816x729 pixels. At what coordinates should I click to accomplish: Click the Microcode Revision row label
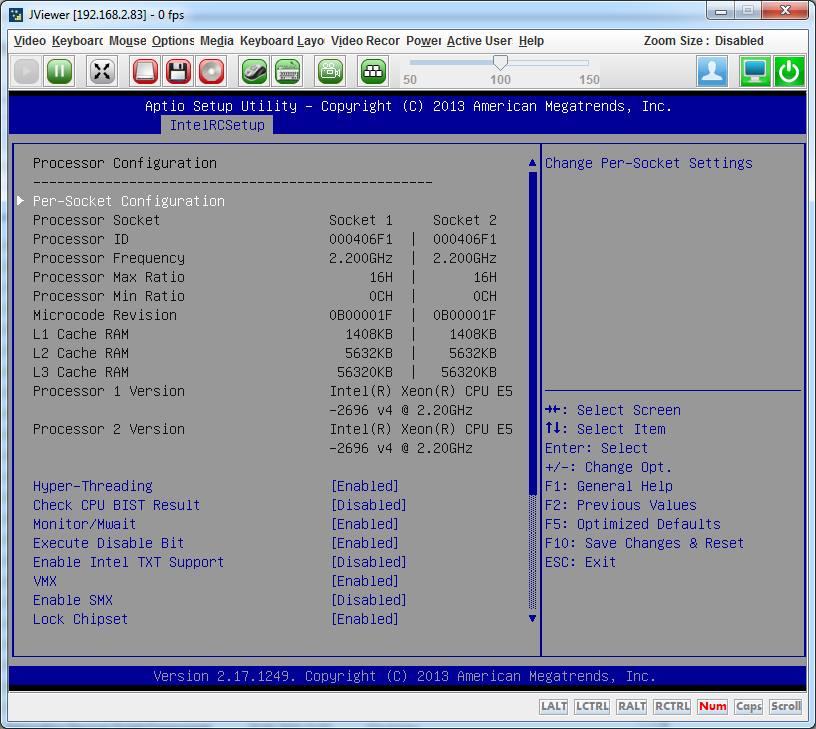105,315
